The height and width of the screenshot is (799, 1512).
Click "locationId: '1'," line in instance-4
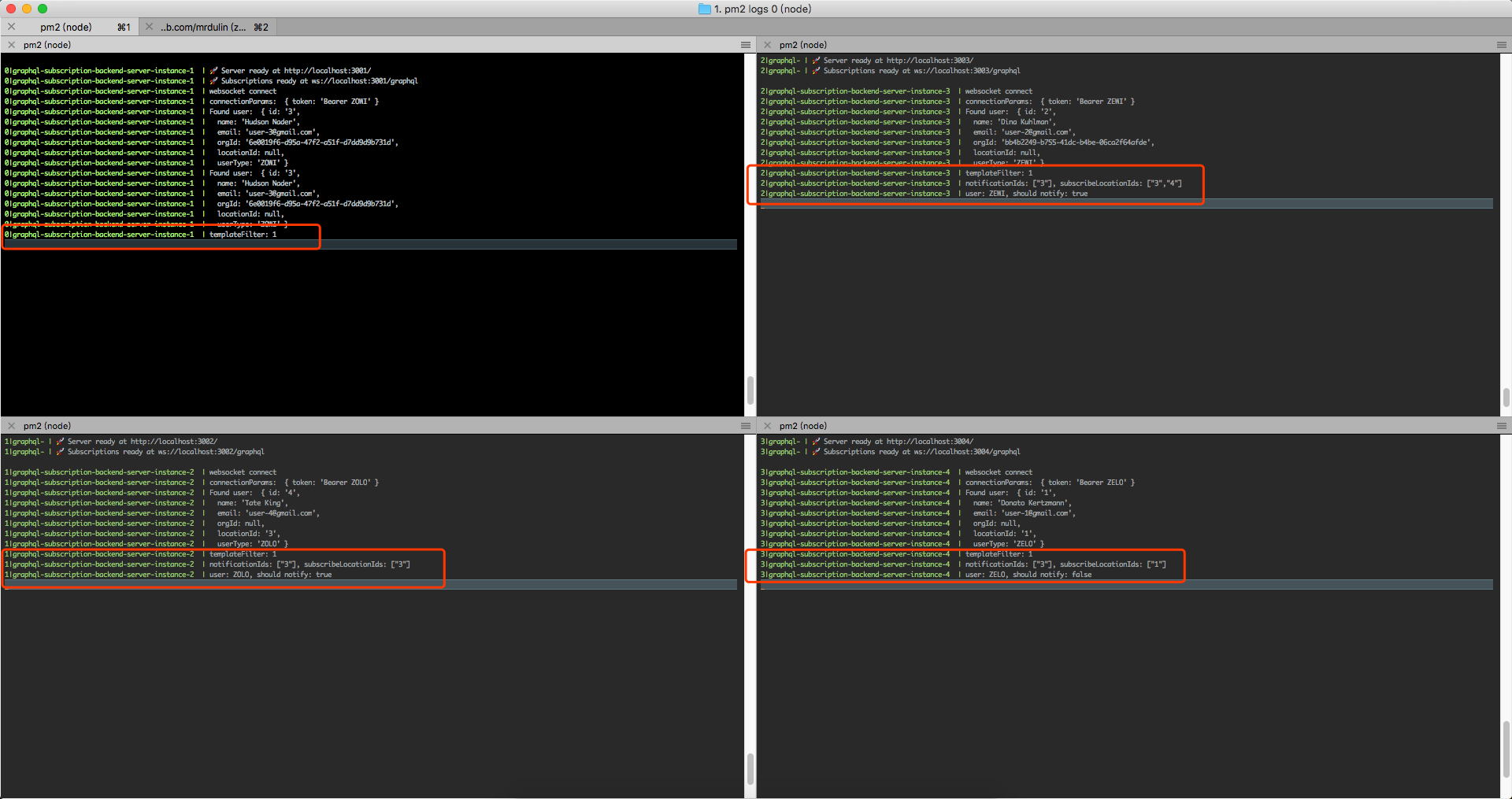(x=1005, y=534)
